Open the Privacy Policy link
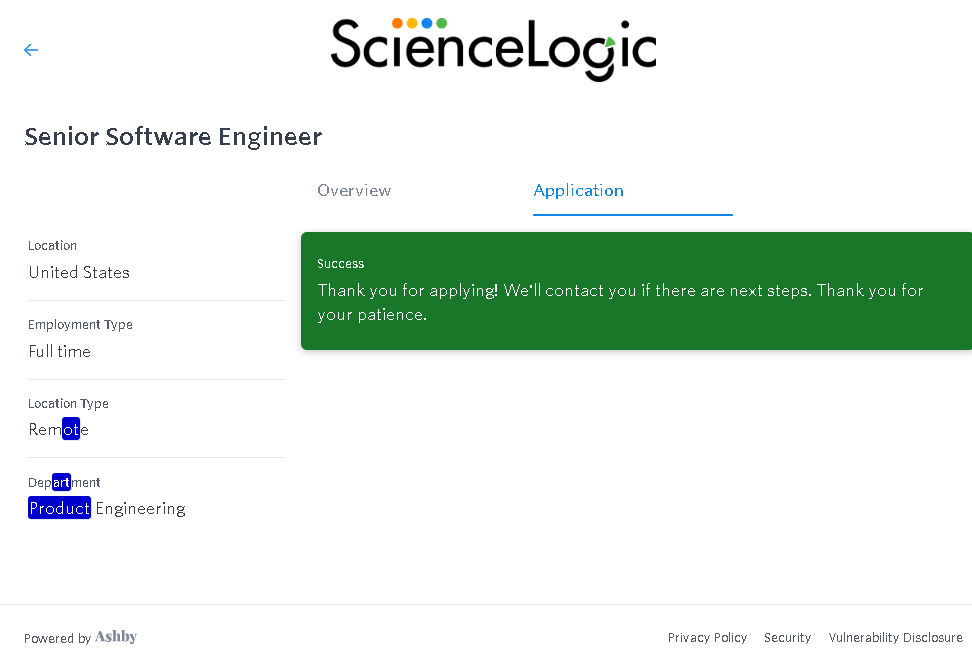Screen dimensions: 972x671 pos(707,638)
